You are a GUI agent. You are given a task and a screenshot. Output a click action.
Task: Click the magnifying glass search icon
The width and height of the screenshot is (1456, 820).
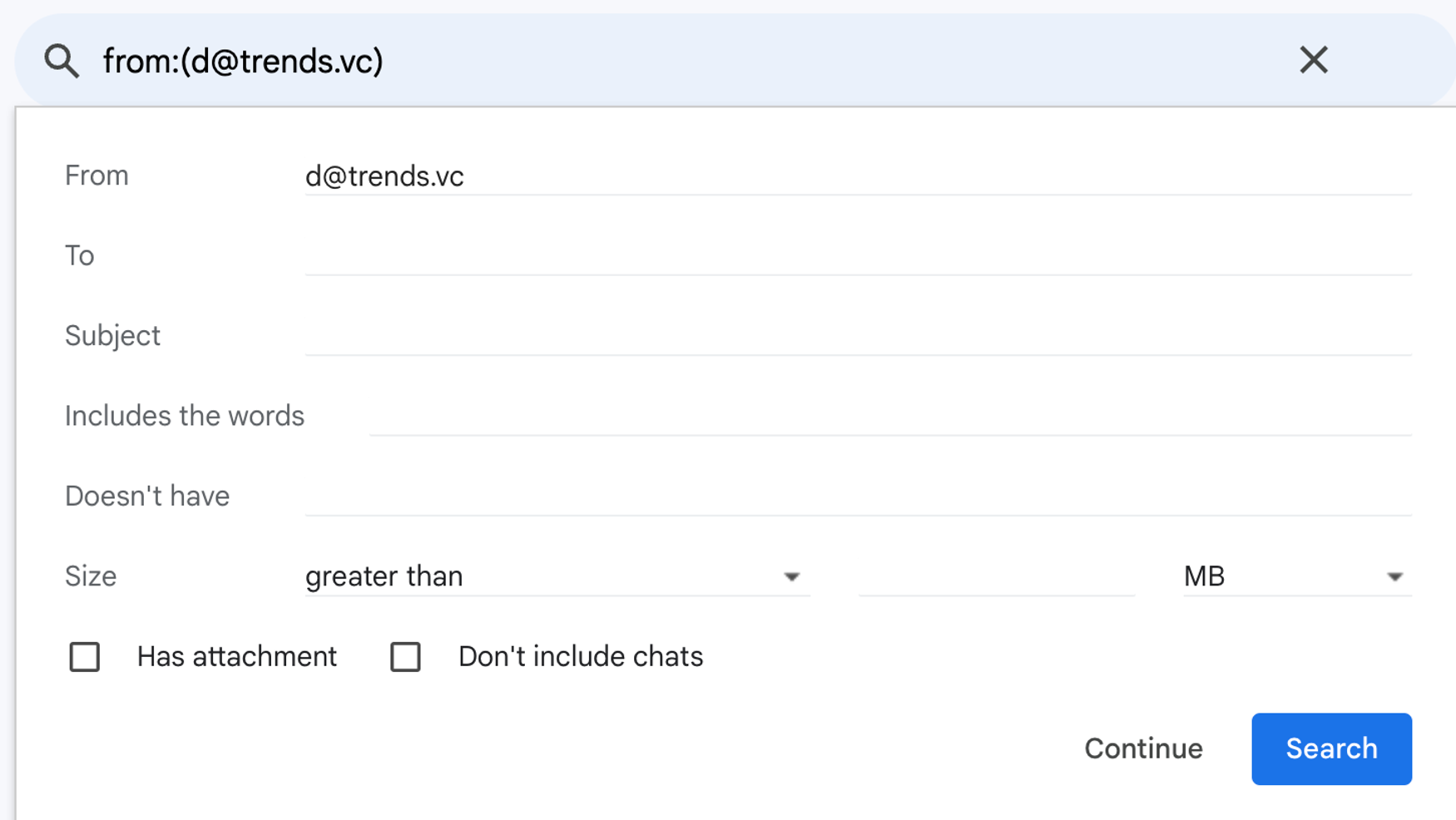pyautogui.click(x=62, y=61)
